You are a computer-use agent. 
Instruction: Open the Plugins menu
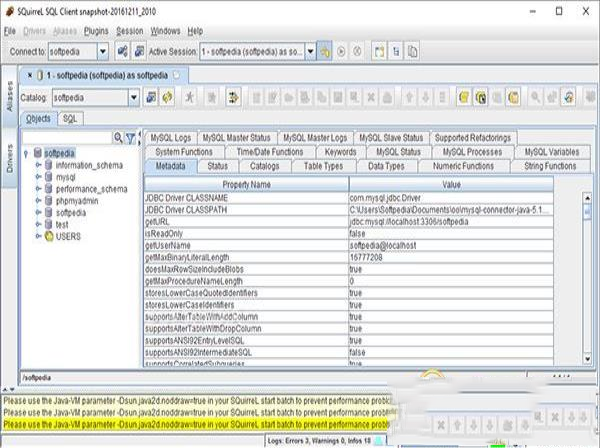click(x=96, y=31)
